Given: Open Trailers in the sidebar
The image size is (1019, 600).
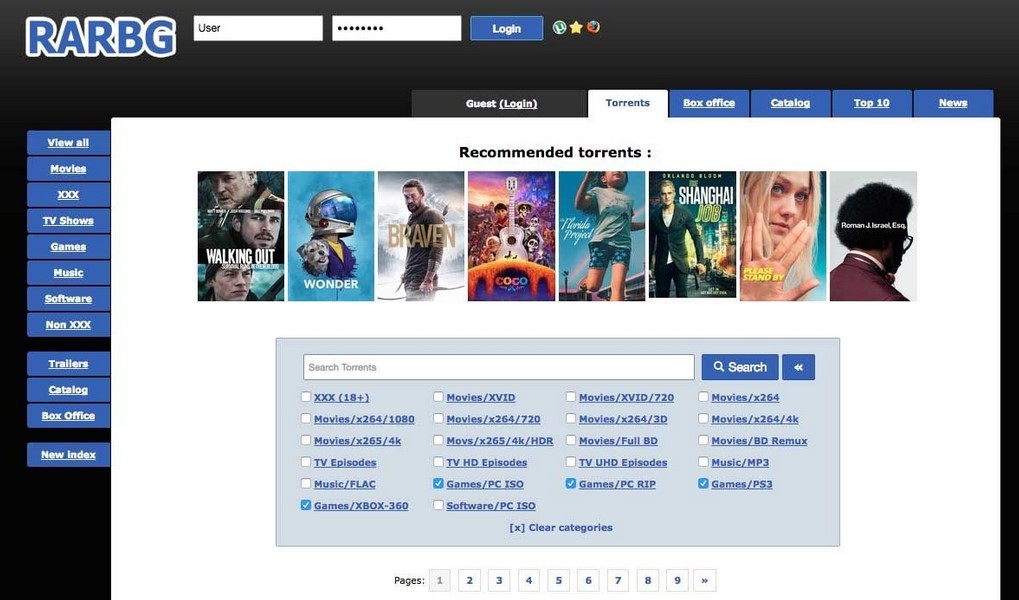Looking at the screenshot, I should 68,364.
